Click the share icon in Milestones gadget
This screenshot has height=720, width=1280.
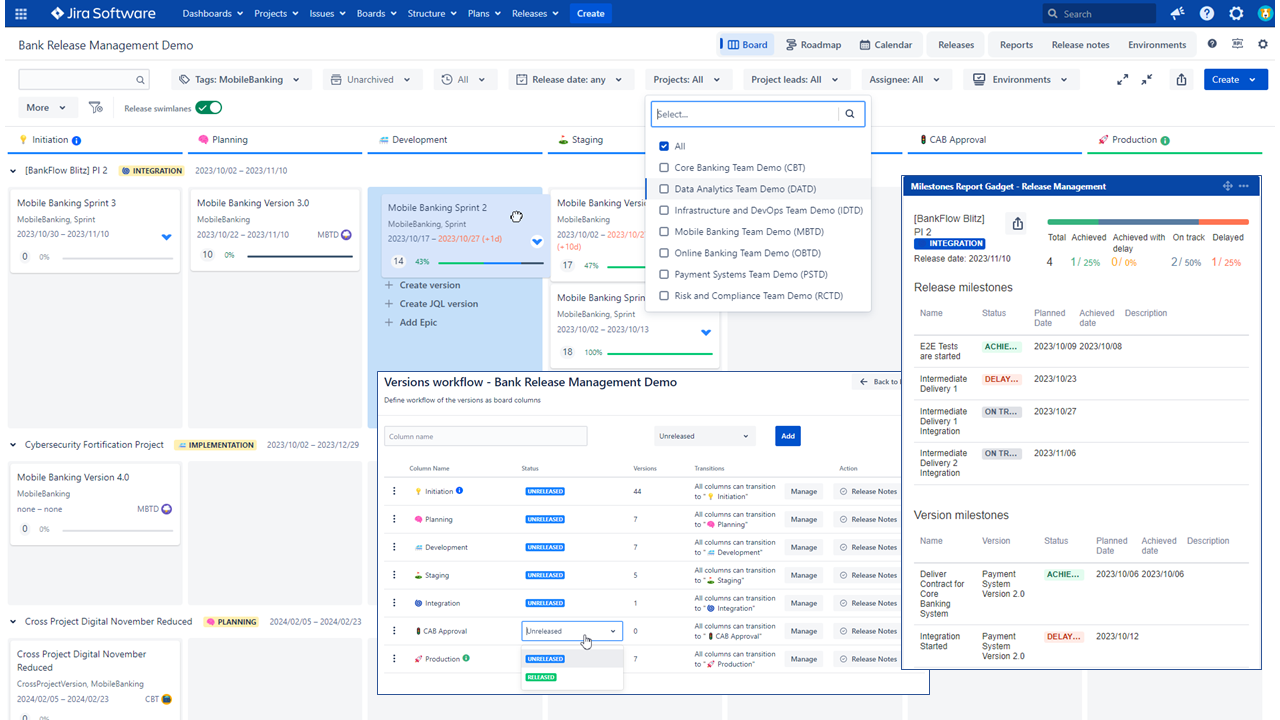[x=1018, y=224]
